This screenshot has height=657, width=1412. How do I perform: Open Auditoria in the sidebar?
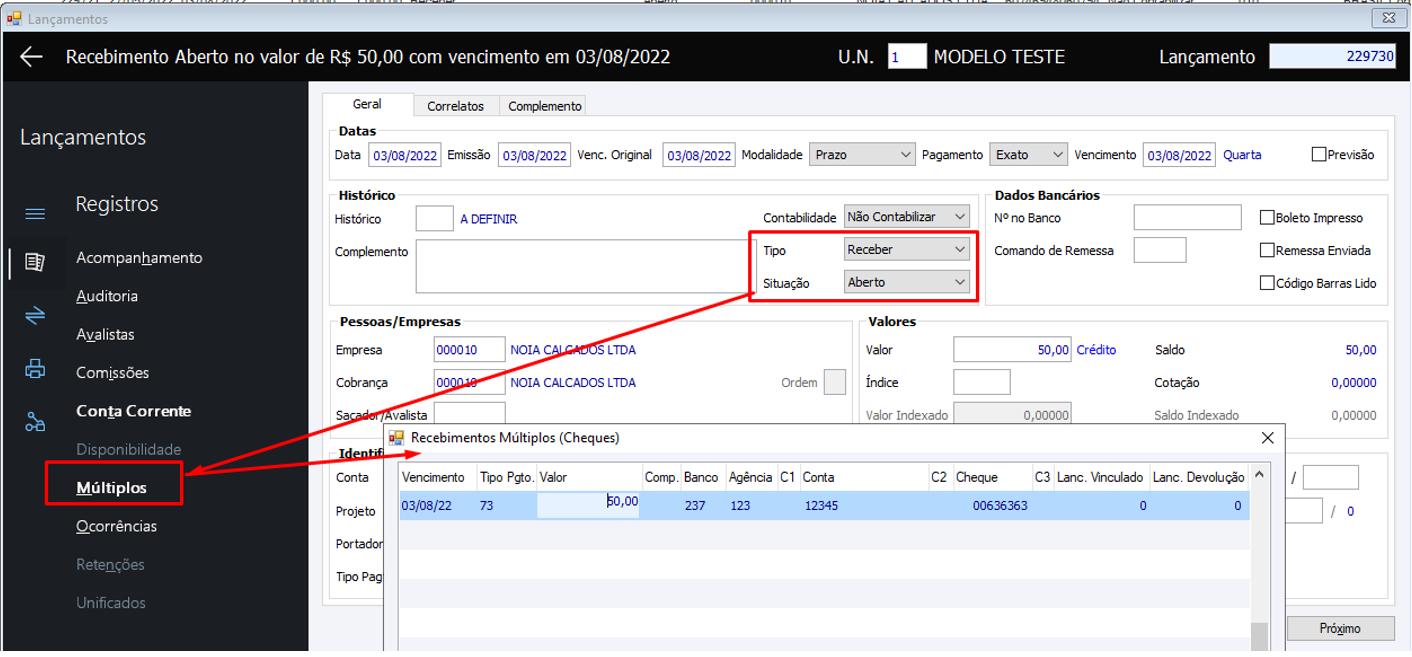[107, 296]
